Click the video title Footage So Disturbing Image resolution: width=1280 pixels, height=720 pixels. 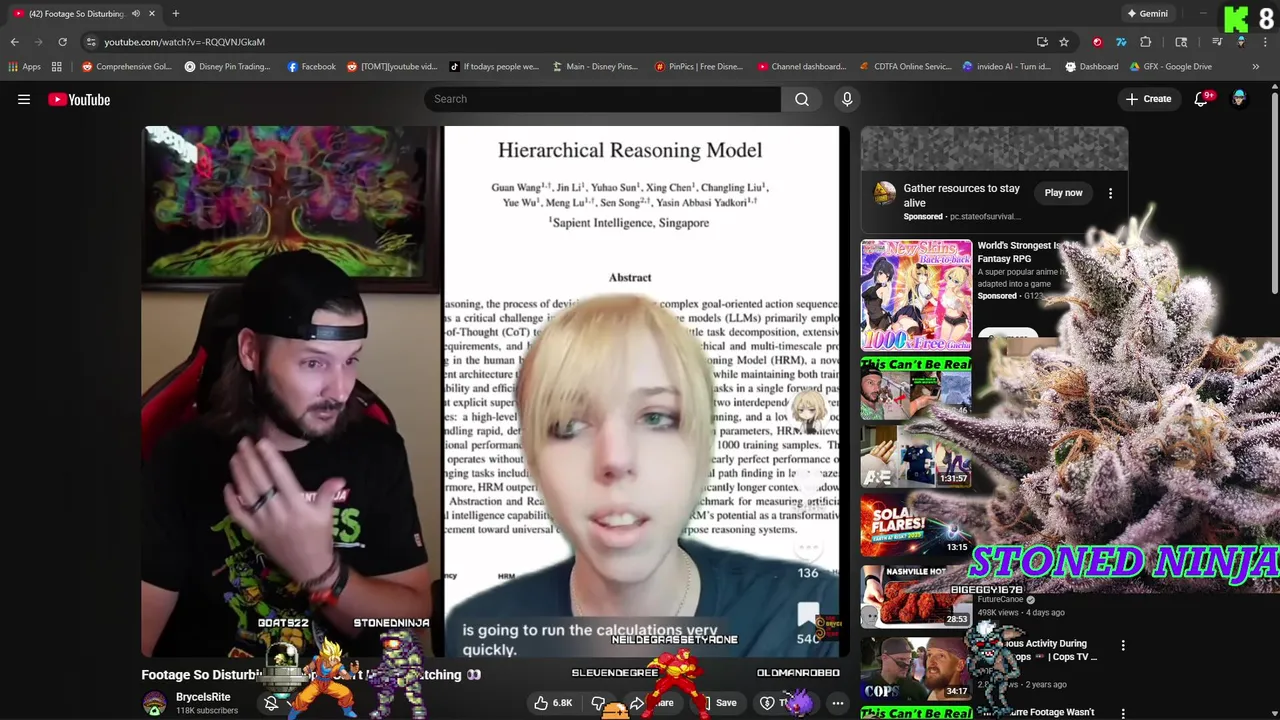click(311, 675)
